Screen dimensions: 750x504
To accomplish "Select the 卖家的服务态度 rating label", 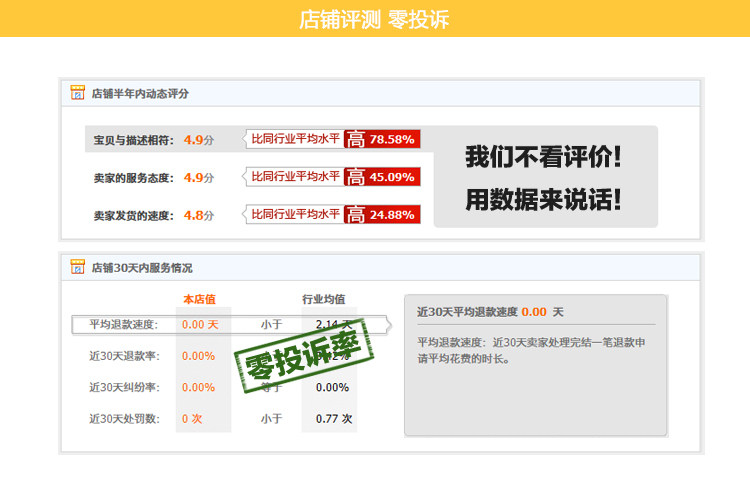I will coord(133,178).
